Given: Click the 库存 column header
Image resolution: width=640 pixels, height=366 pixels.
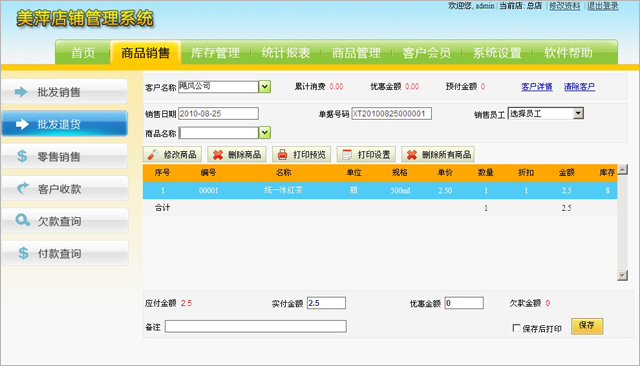Looking at the screenshot, I should (607, 173).
